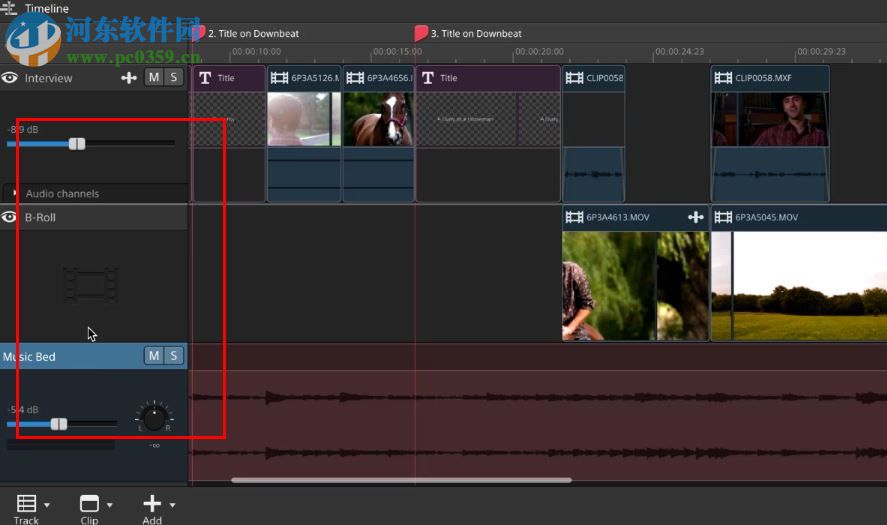Screen dimensions: 887x525
Task: Click the Timeline panel icon
Action: [x=8, y=7]
